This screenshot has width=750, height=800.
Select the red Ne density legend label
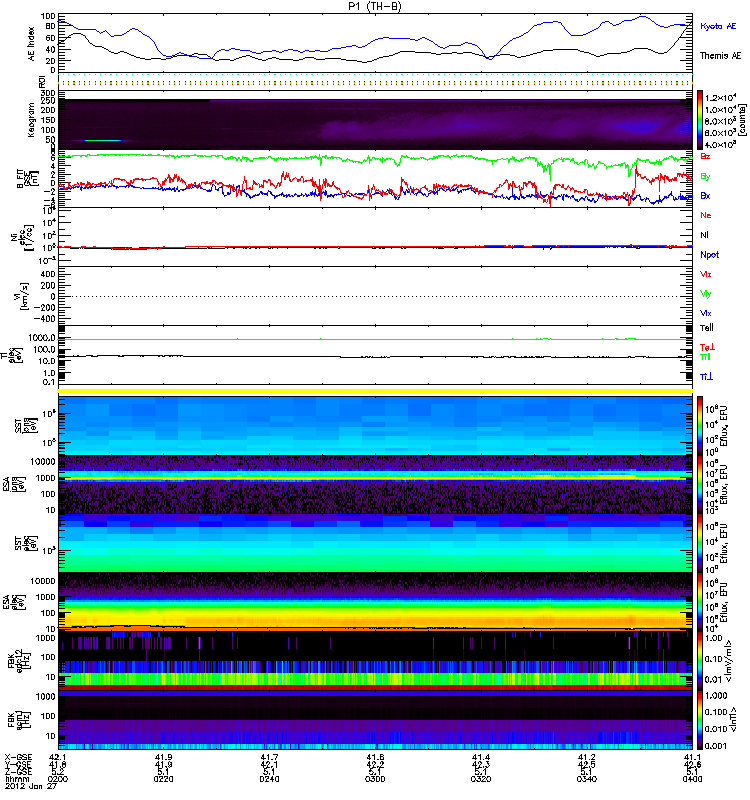coord(706,216)
